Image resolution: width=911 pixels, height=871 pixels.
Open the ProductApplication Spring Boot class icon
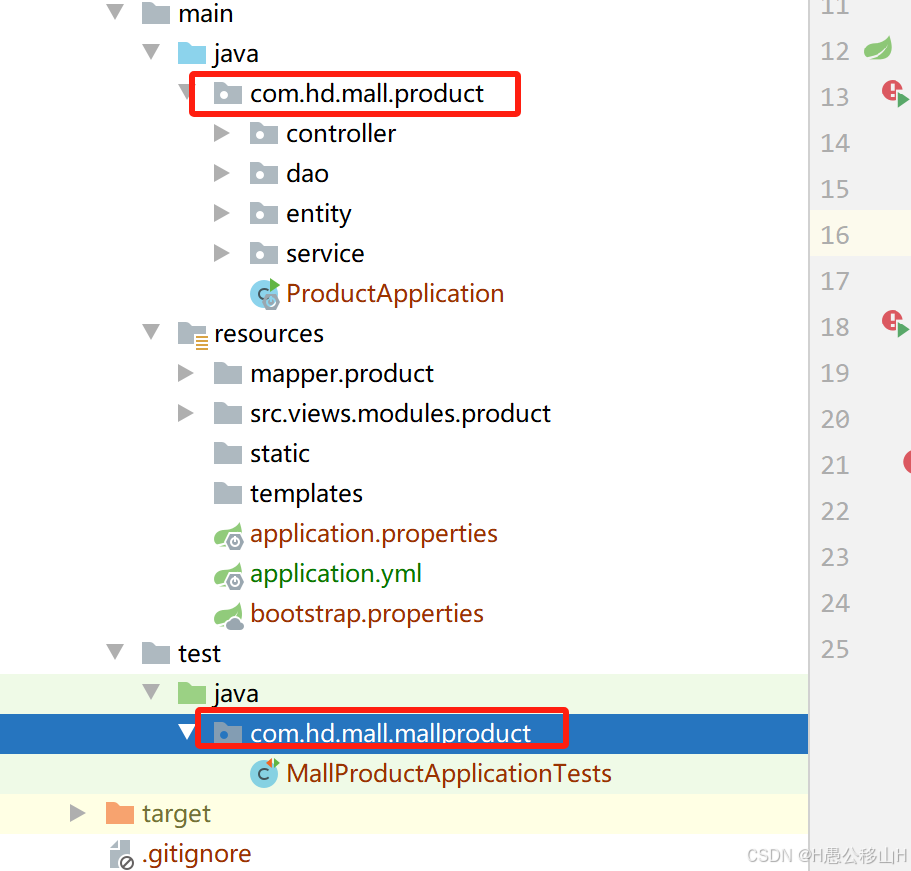263,293
